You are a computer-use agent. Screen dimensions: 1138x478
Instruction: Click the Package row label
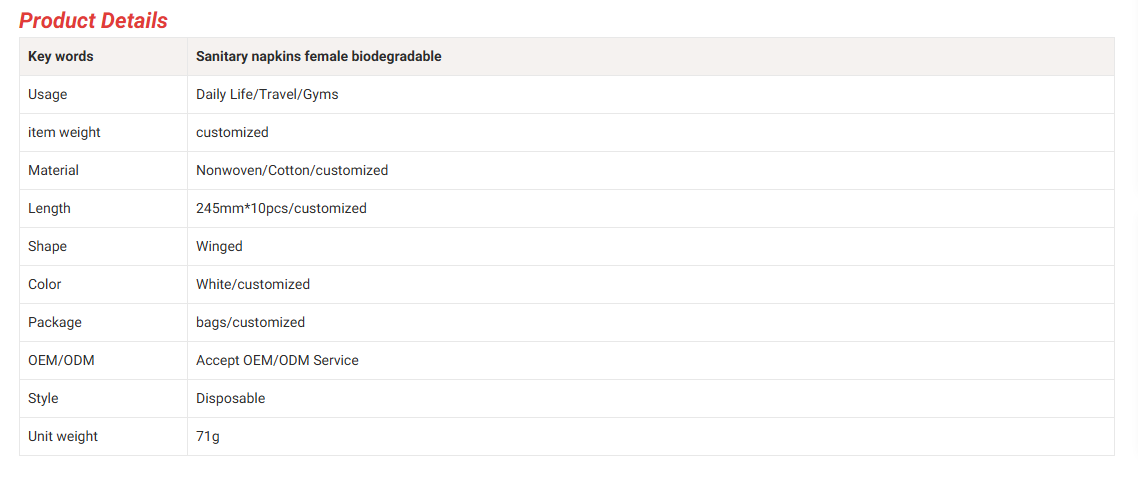click(x=55, y=322)
